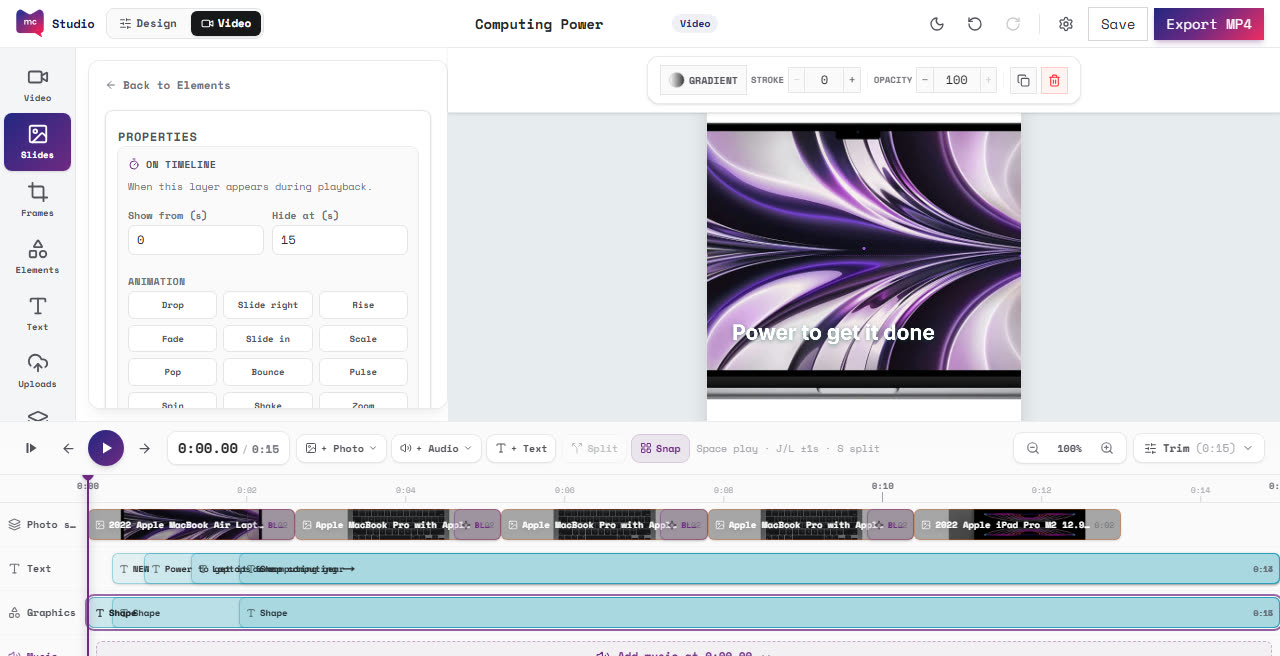Select the 2022 Apple iPad Pro clip
Image resolution: width=1280 pixels, height=656 pixels.
coord(1017,525)
